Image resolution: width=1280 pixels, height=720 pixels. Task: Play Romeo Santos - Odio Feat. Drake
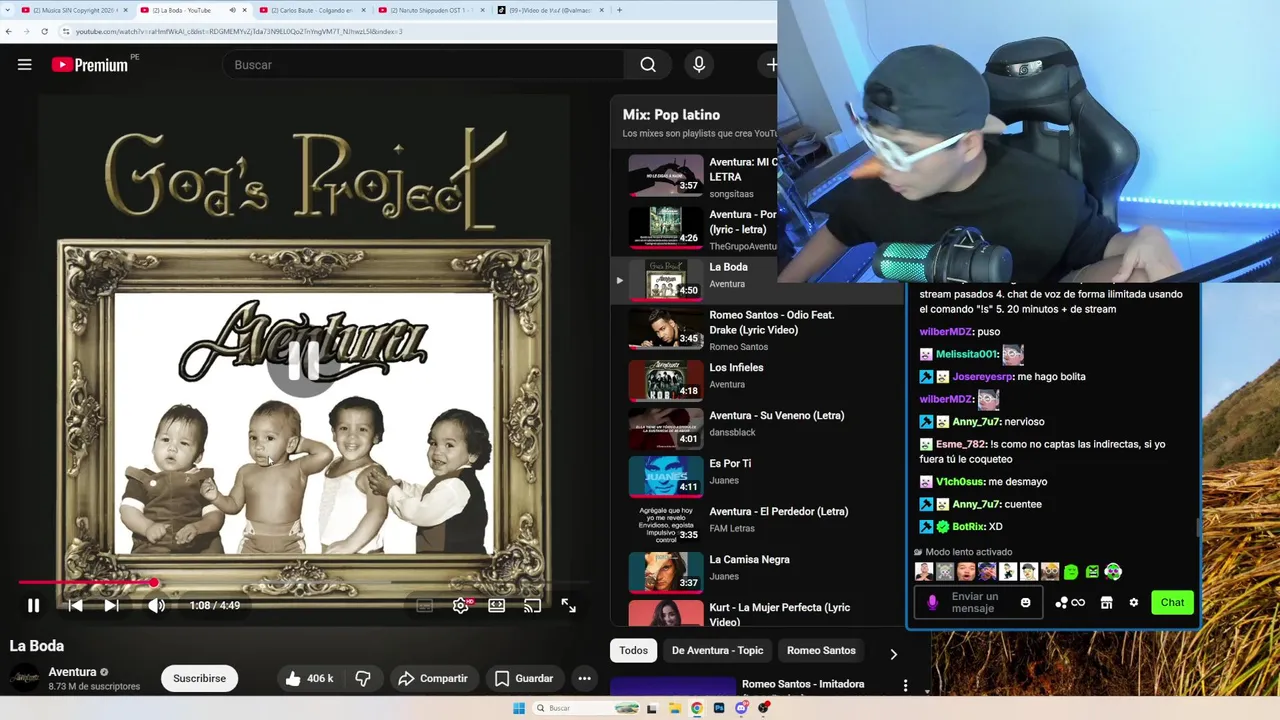[x=755, y=330]
